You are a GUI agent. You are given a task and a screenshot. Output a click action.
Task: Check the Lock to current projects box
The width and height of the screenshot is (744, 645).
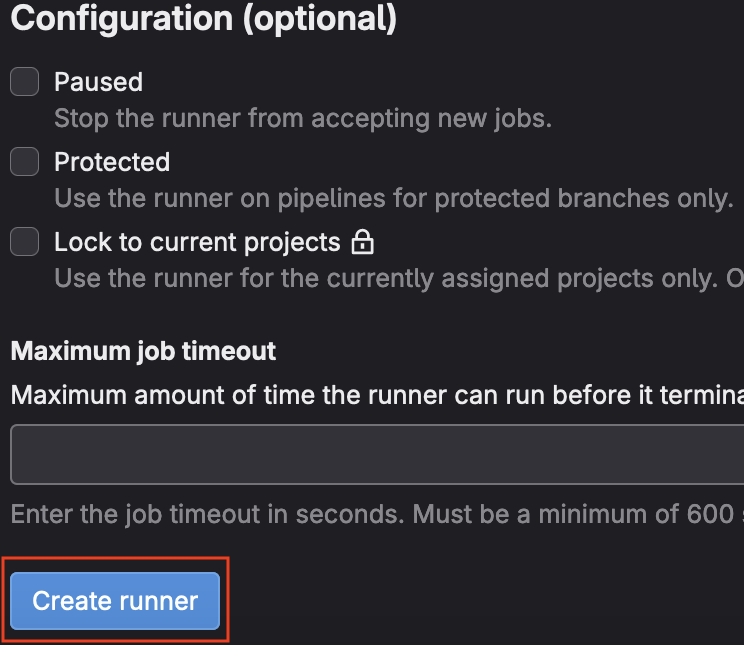point(25,242)
